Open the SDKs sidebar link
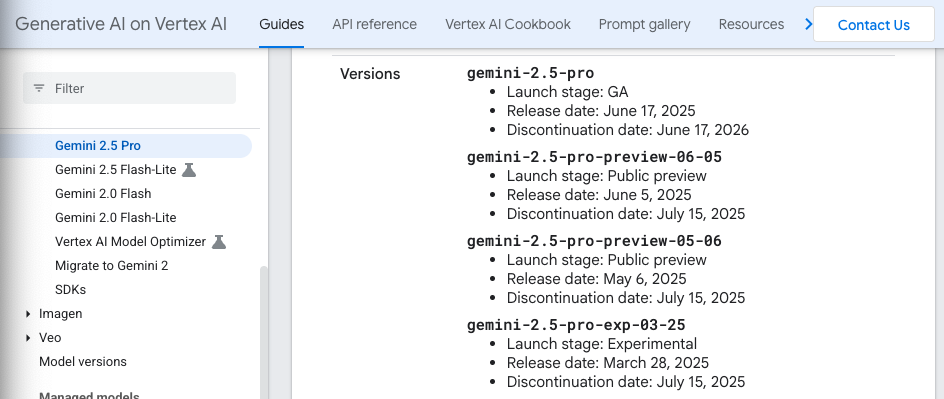944x399 pixels. pyautogui.click(x=70, y=290)
